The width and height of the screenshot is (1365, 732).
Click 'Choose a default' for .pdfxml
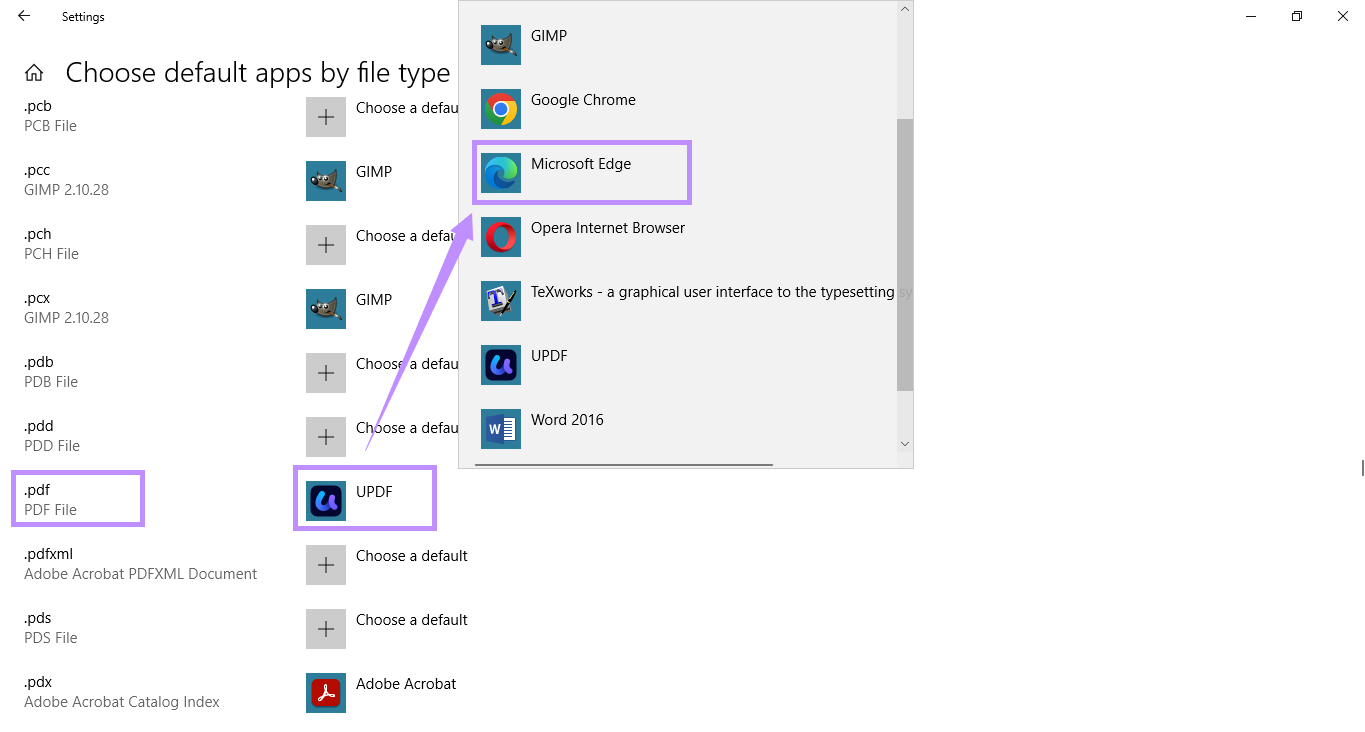tap(412, 556)
